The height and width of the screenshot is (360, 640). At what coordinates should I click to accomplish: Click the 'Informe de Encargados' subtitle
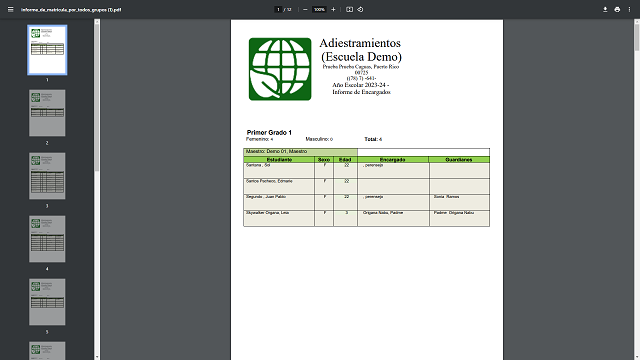pos(361,92)
